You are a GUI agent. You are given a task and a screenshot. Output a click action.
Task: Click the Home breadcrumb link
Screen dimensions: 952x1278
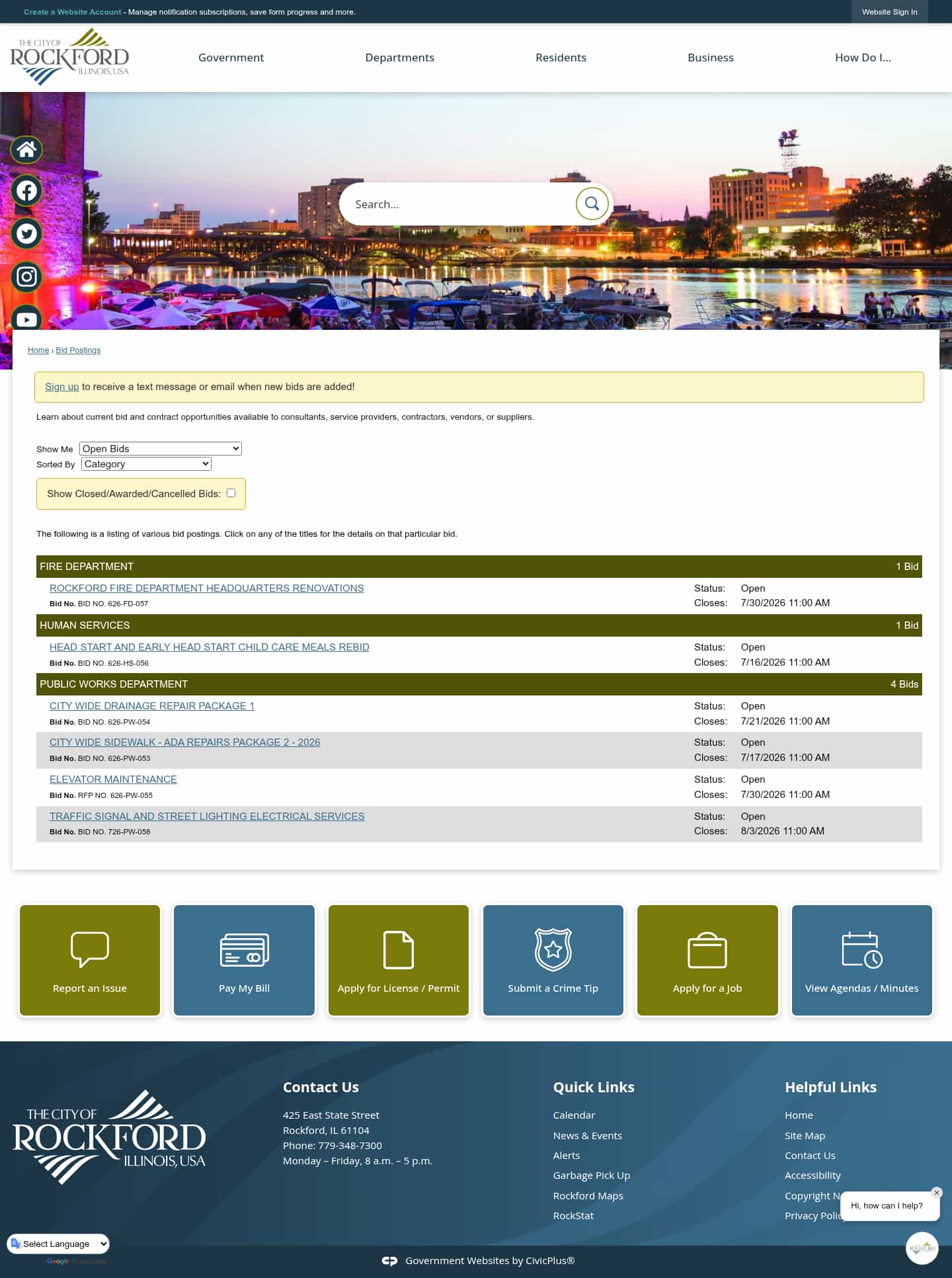tap(38, 350)
